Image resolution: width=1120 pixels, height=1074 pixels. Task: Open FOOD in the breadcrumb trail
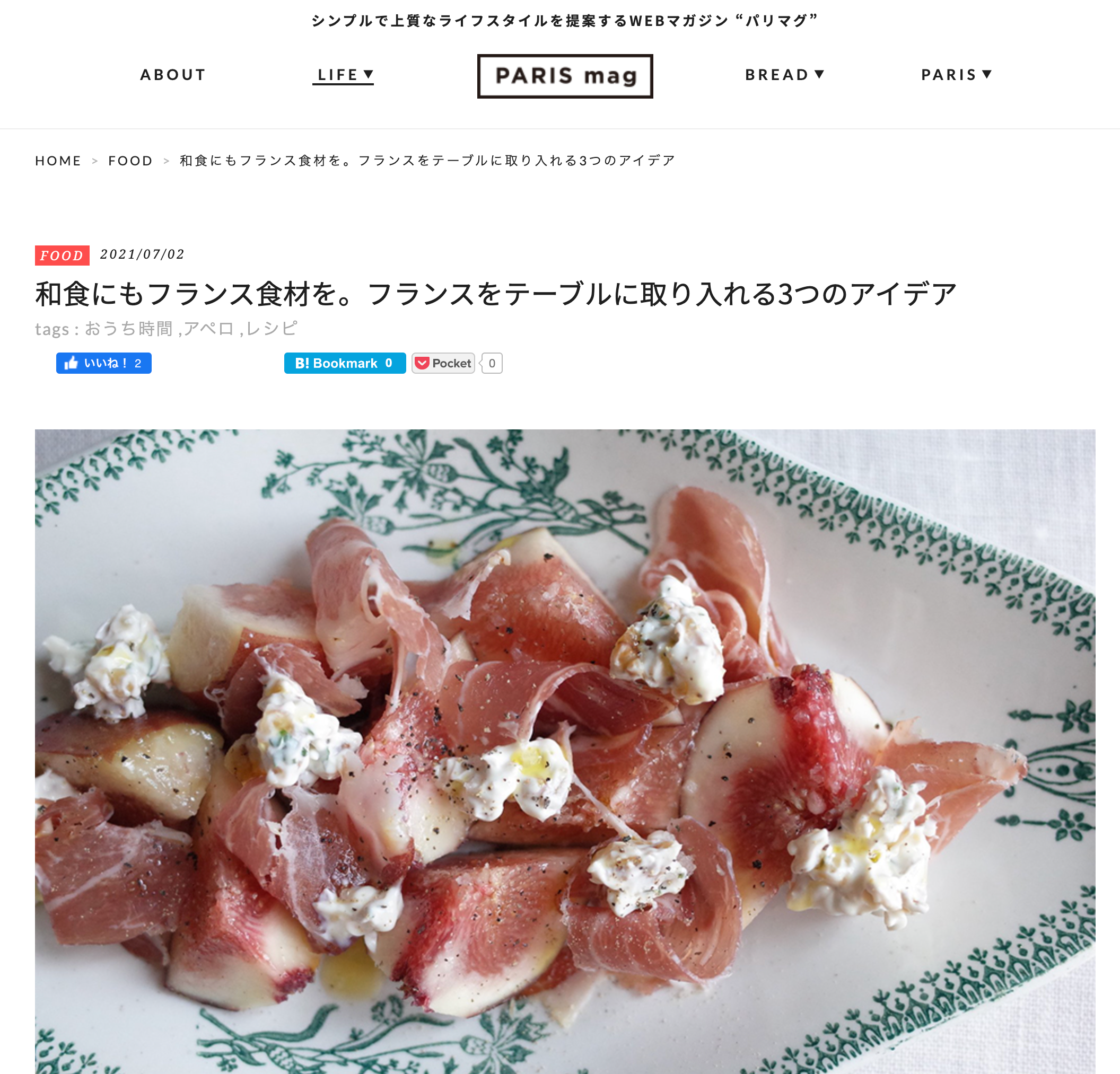point(130,161)
